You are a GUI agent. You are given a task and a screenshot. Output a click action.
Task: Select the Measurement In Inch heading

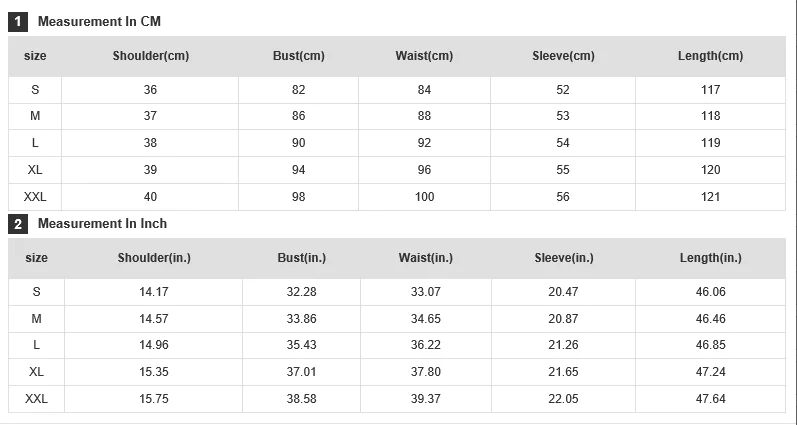(x=102, y=224)
